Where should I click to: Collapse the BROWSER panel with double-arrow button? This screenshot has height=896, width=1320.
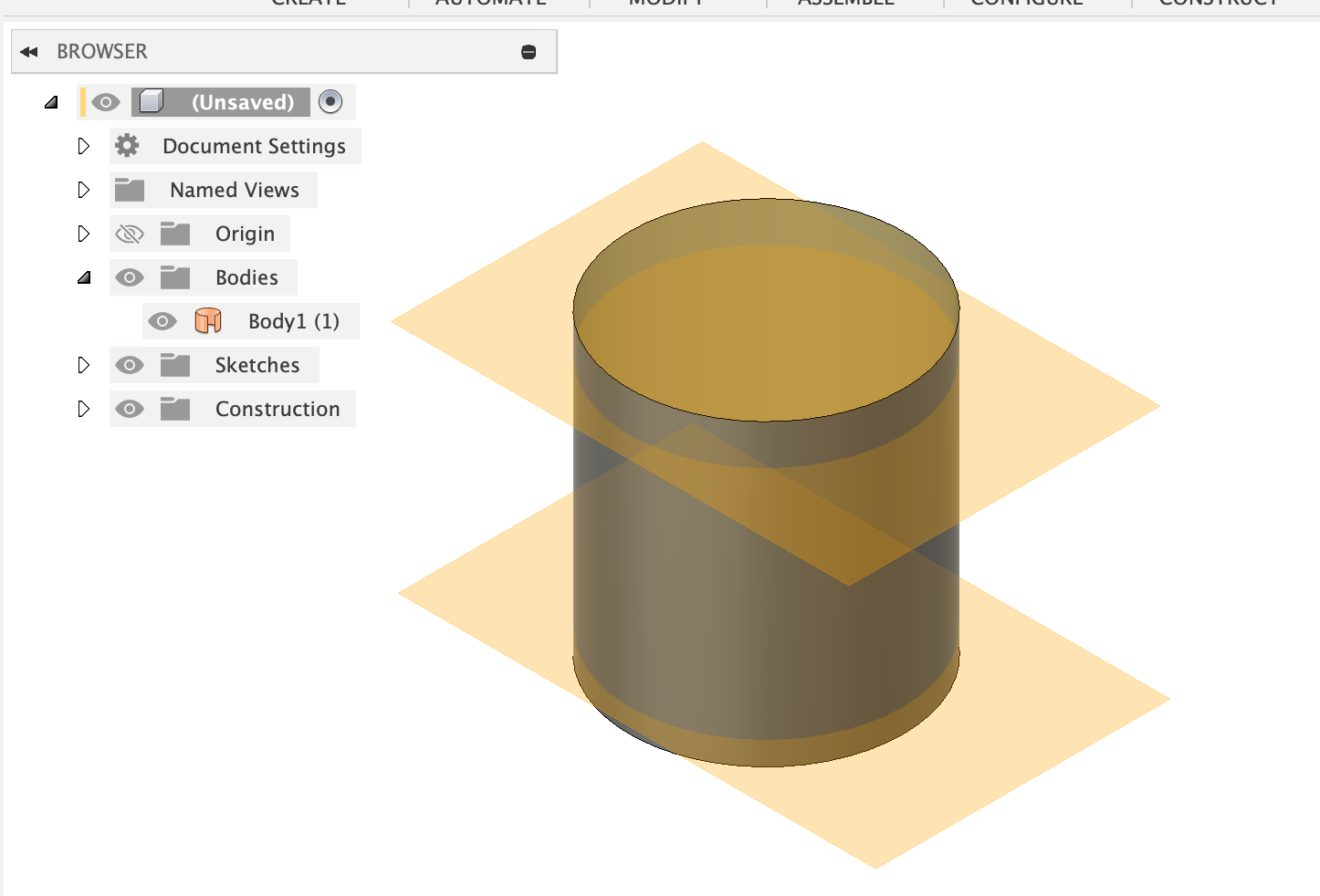tap(29, 51)
